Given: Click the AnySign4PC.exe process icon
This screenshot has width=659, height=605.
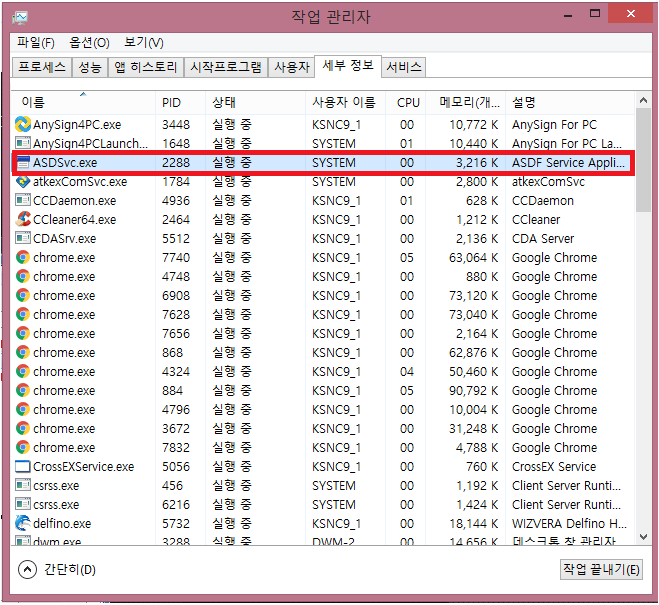Looking at the screenshot, I should (23, 124).
